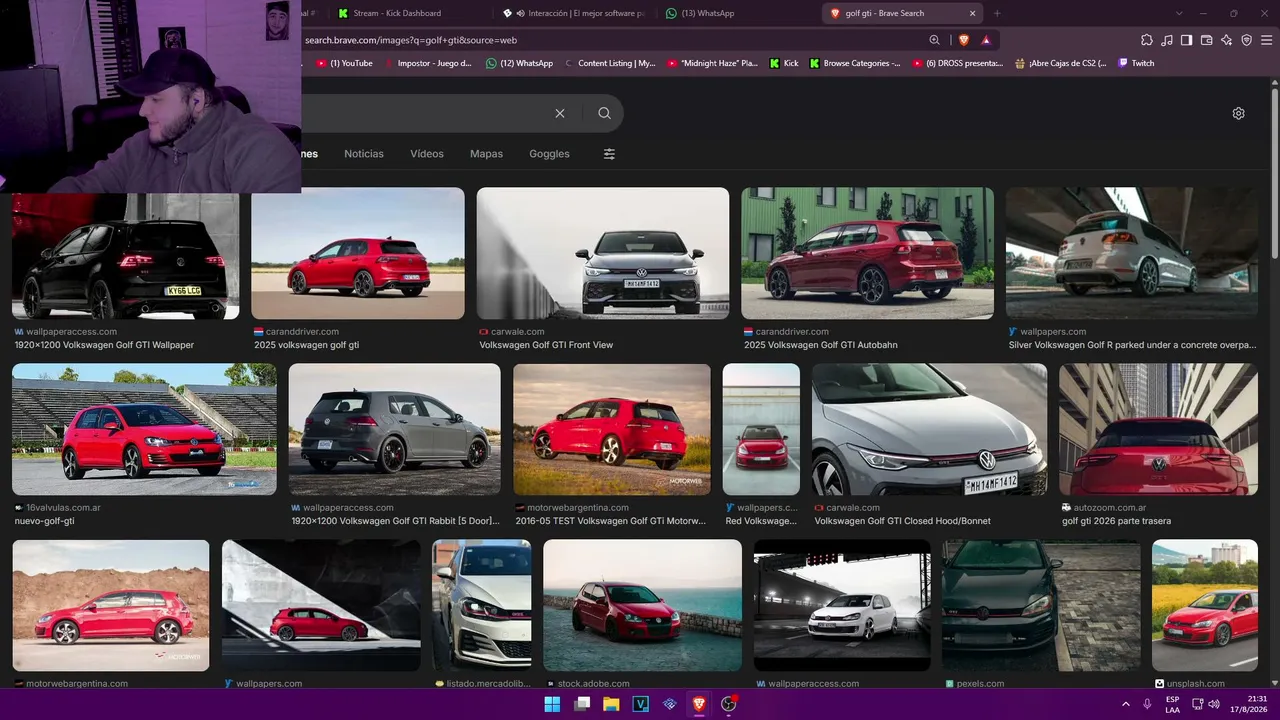
Task: Open the 2016-05 TEST Golf GTI image
Action: pyautogui.click(x=612, y=429)
